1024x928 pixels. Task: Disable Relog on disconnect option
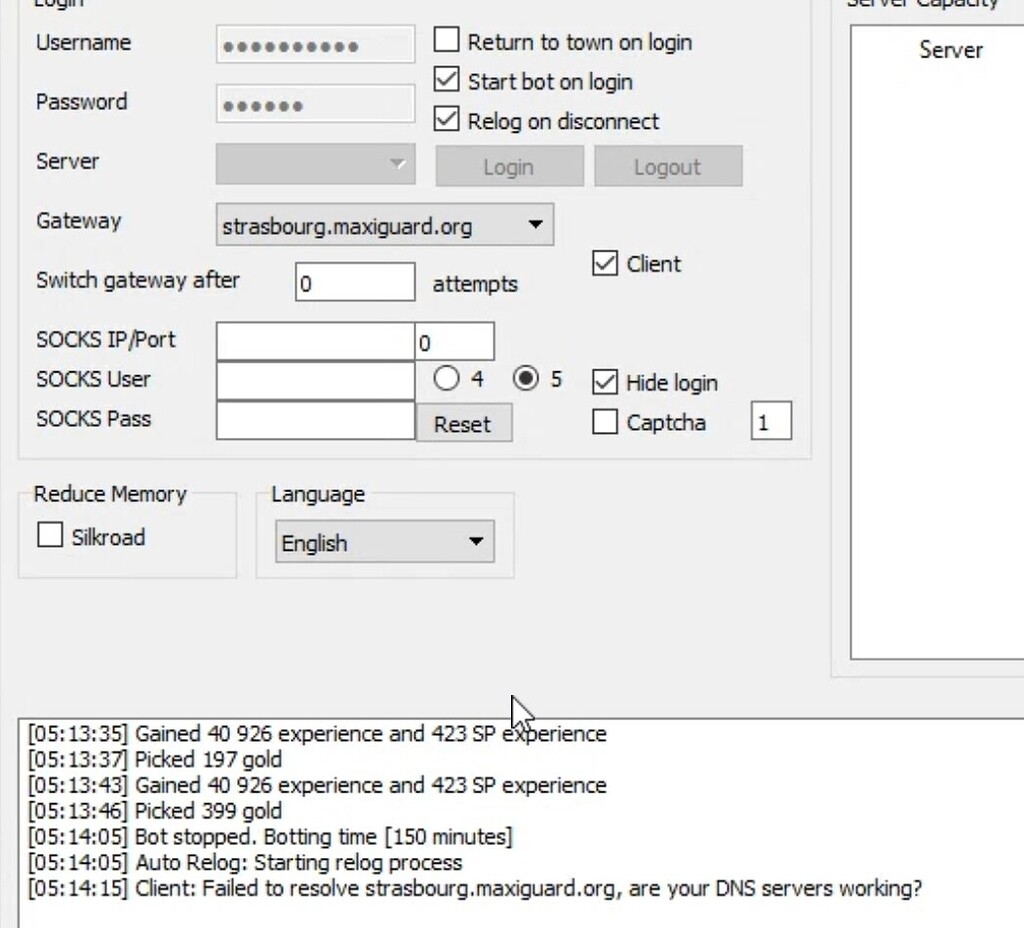(x=447, y=120)
